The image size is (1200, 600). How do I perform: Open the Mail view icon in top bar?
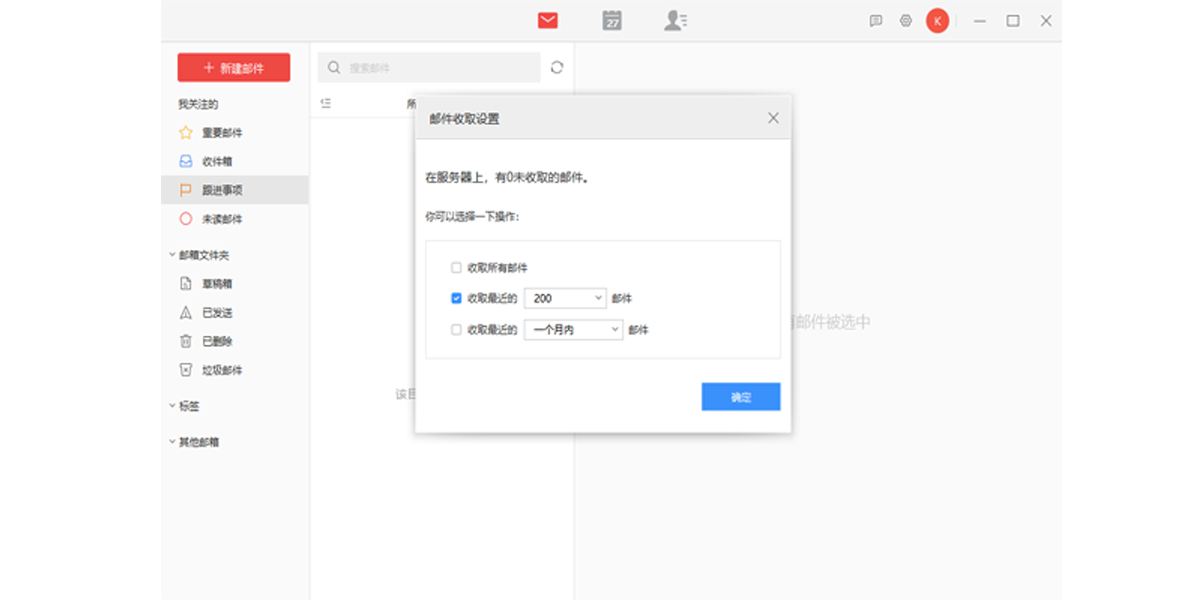[547, 20]
